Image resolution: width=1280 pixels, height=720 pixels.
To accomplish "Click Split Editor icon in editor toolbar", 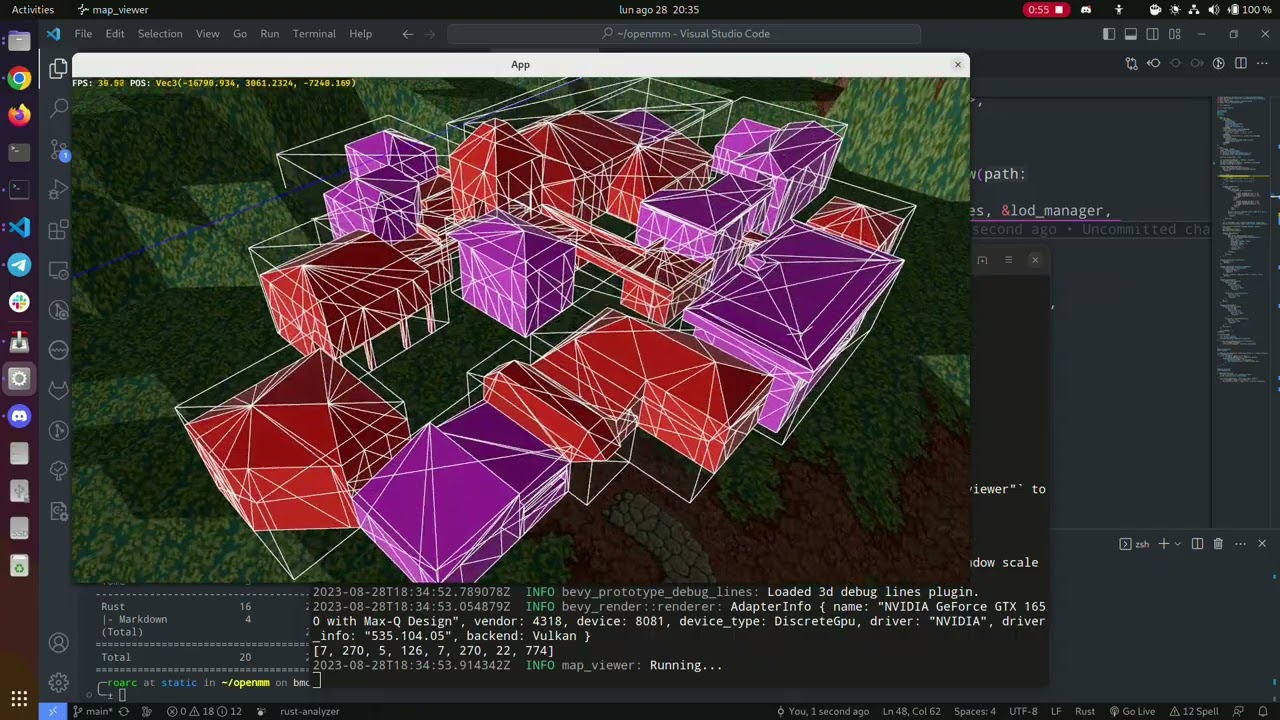I will [1240, 63].
